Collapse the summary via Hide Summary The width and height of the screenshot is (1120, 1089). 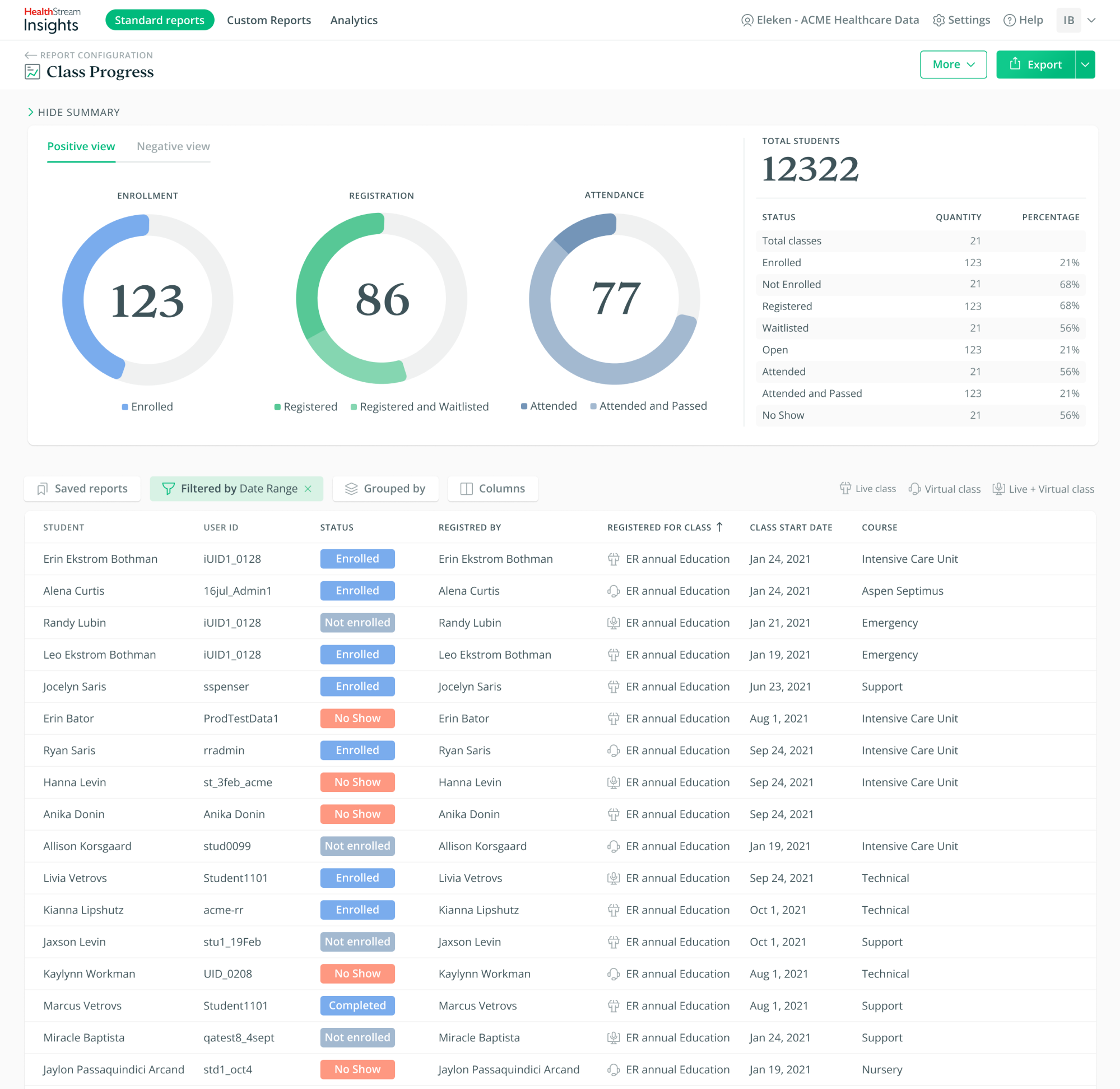pos(73,112)
